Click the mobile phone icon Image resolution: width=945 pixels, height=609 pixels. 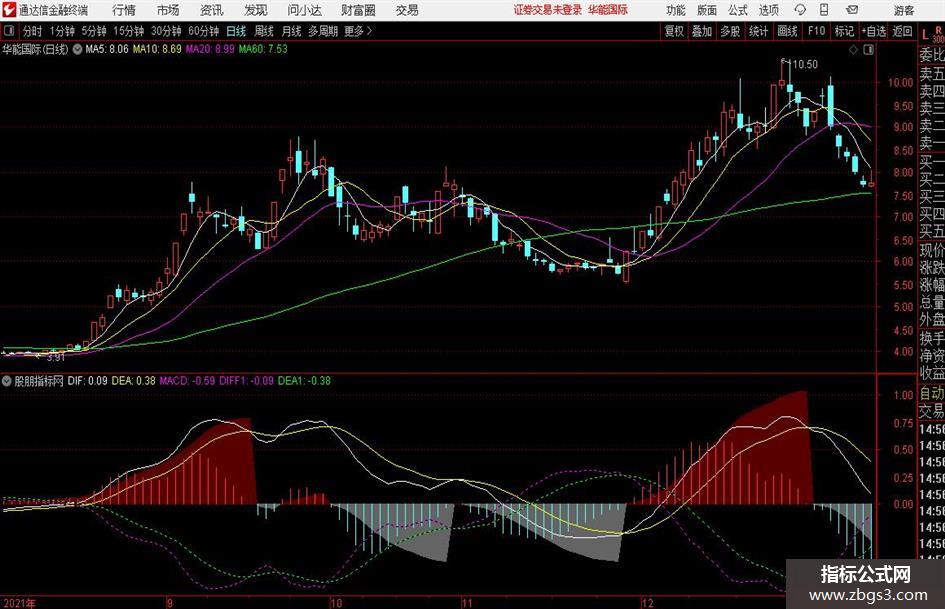click(x=824, y=10)
